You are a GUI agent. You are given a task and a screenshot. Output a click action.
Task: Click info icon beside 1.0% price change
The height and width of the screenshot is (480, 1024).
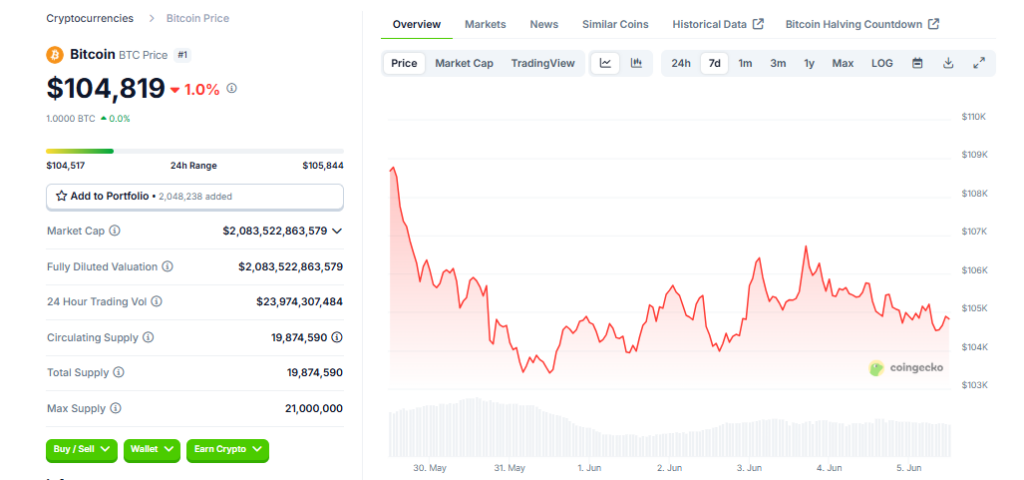(x=231, y=88)
